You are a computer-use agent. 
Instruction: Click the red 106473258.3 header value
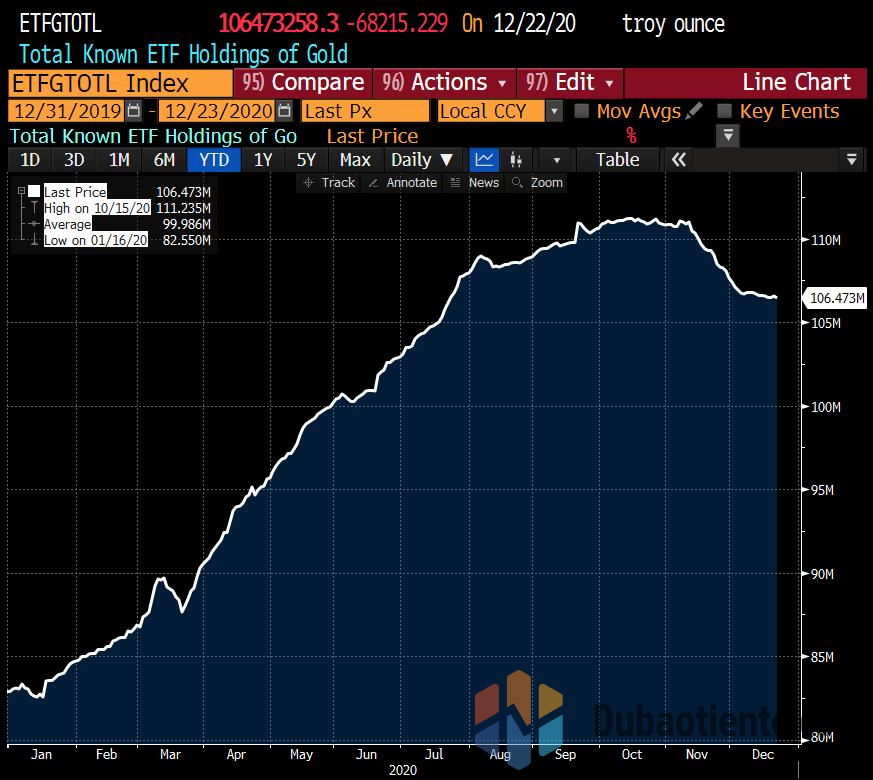coord(279,23)
